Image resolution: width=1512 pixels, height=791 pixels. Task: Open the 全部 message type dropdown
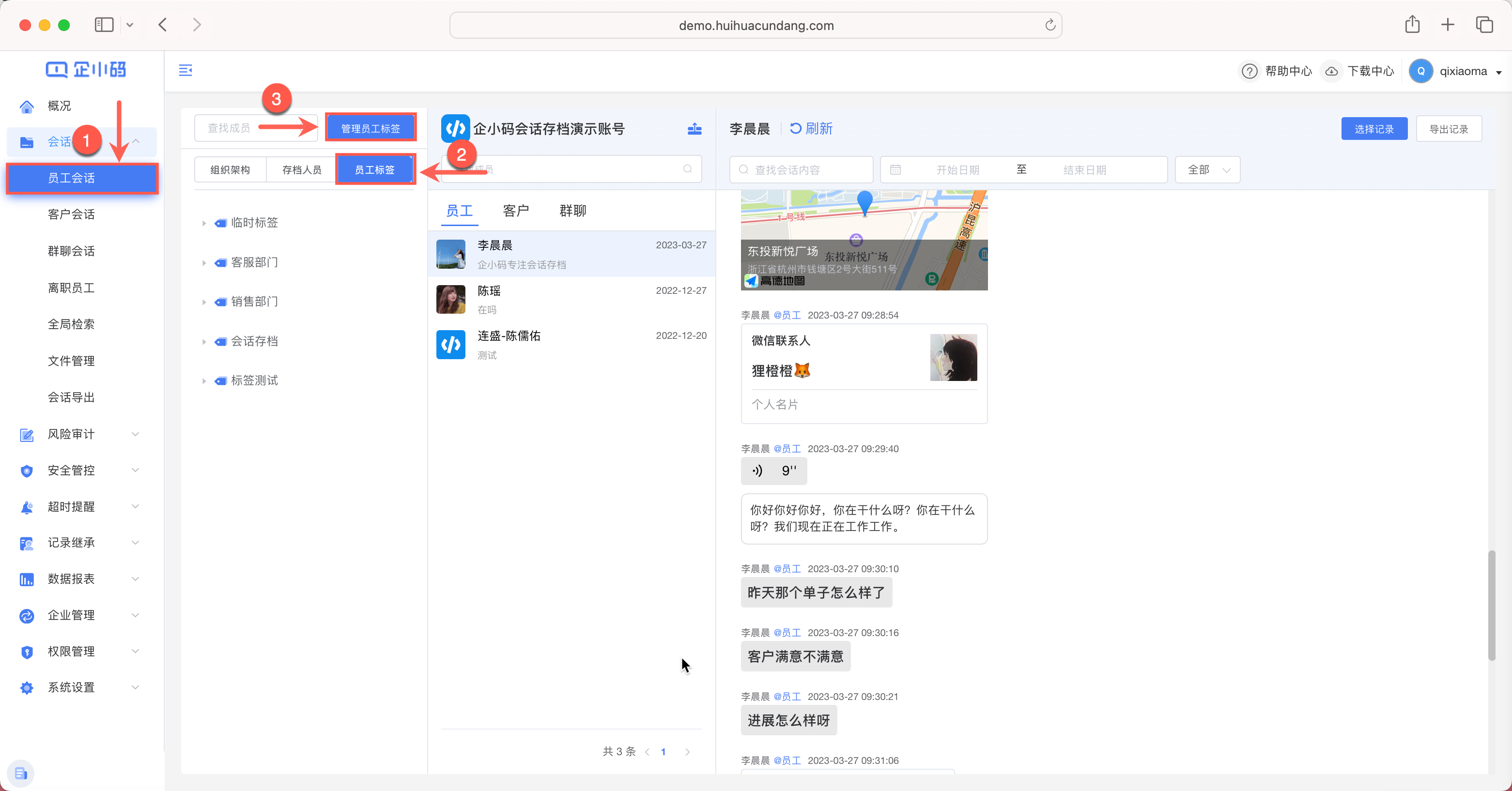[x=1207, y=169]
